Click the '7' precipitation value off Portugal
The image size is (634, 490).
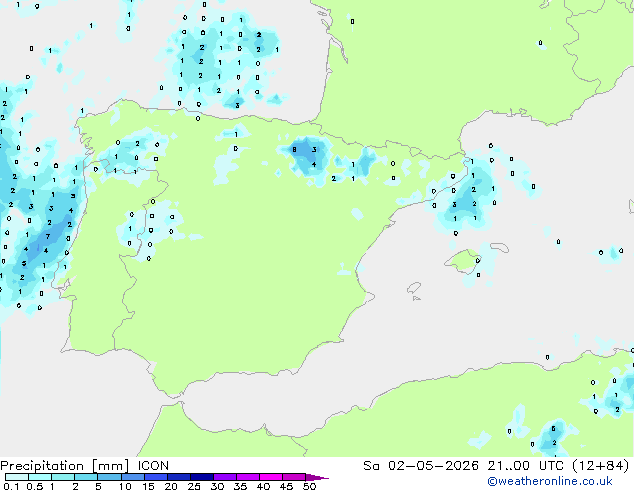(48, 237)
